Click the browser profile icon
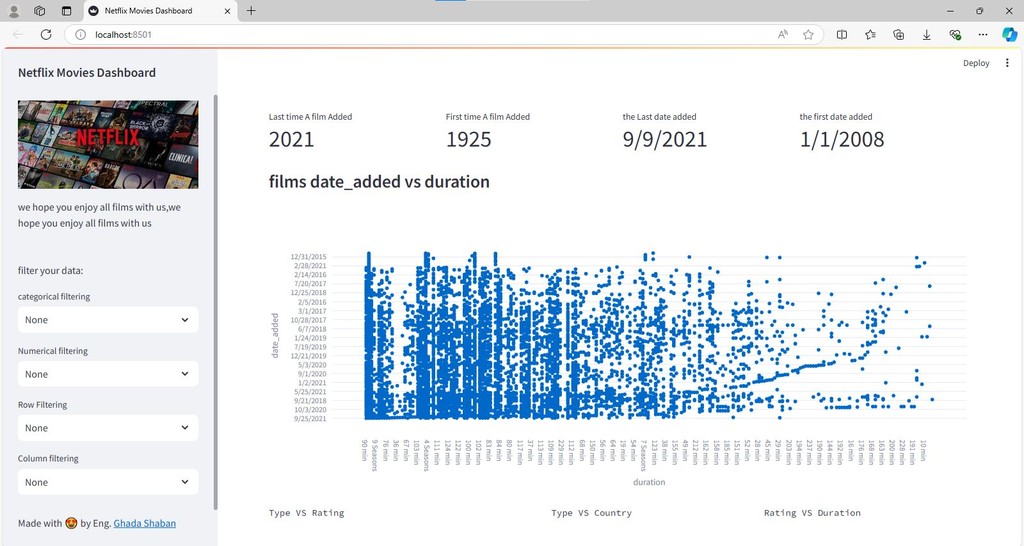The width and height of the screenshot is (1024, 546). 14,11
